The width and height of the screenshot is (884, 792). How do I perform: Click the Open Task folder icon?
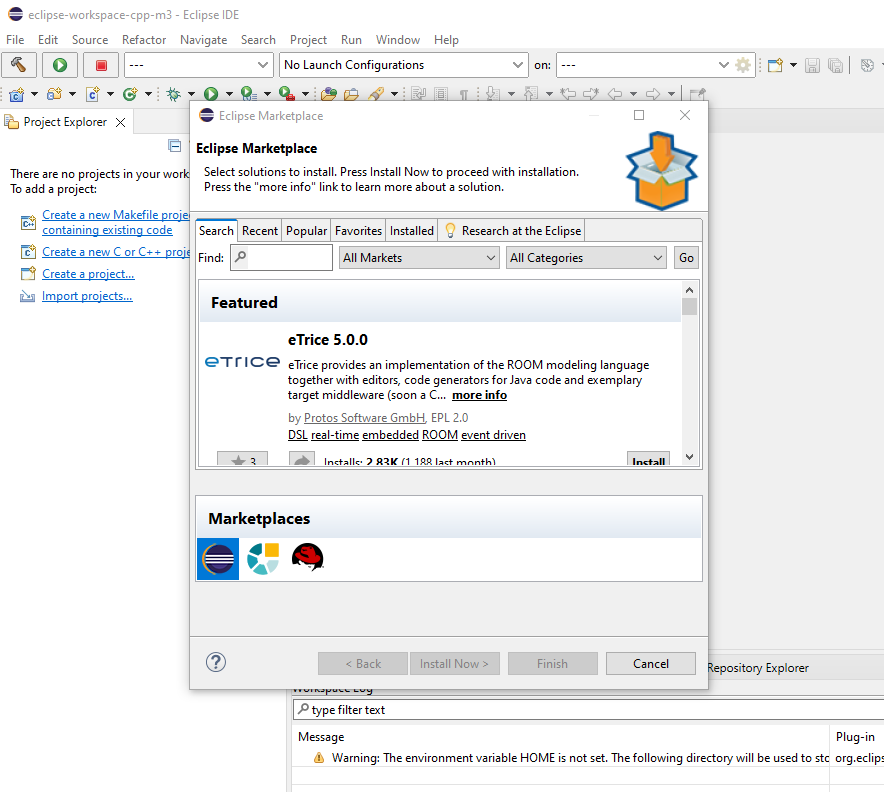point(351,94)
